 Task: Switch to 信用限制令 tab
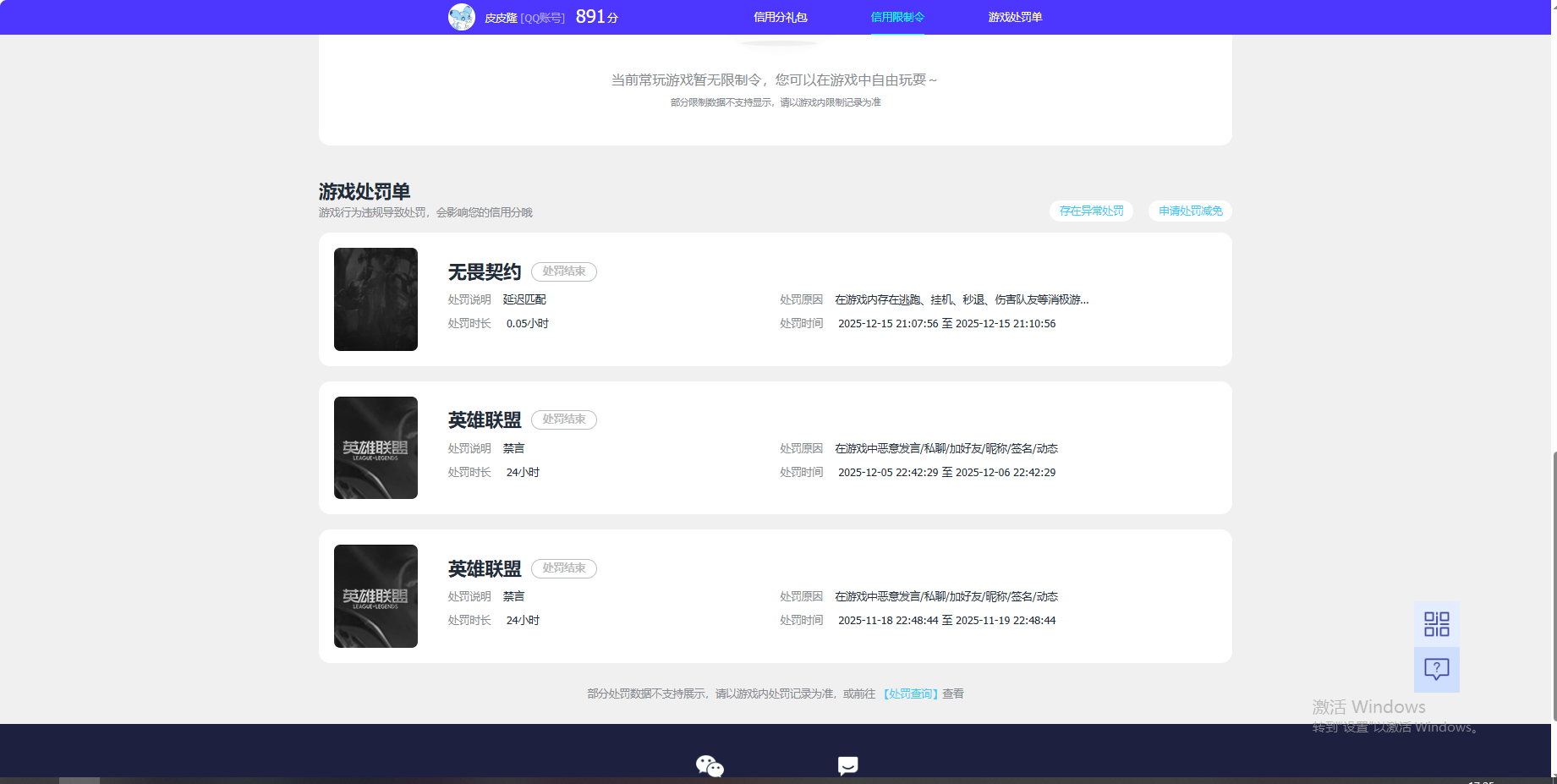tap(897, 17)
